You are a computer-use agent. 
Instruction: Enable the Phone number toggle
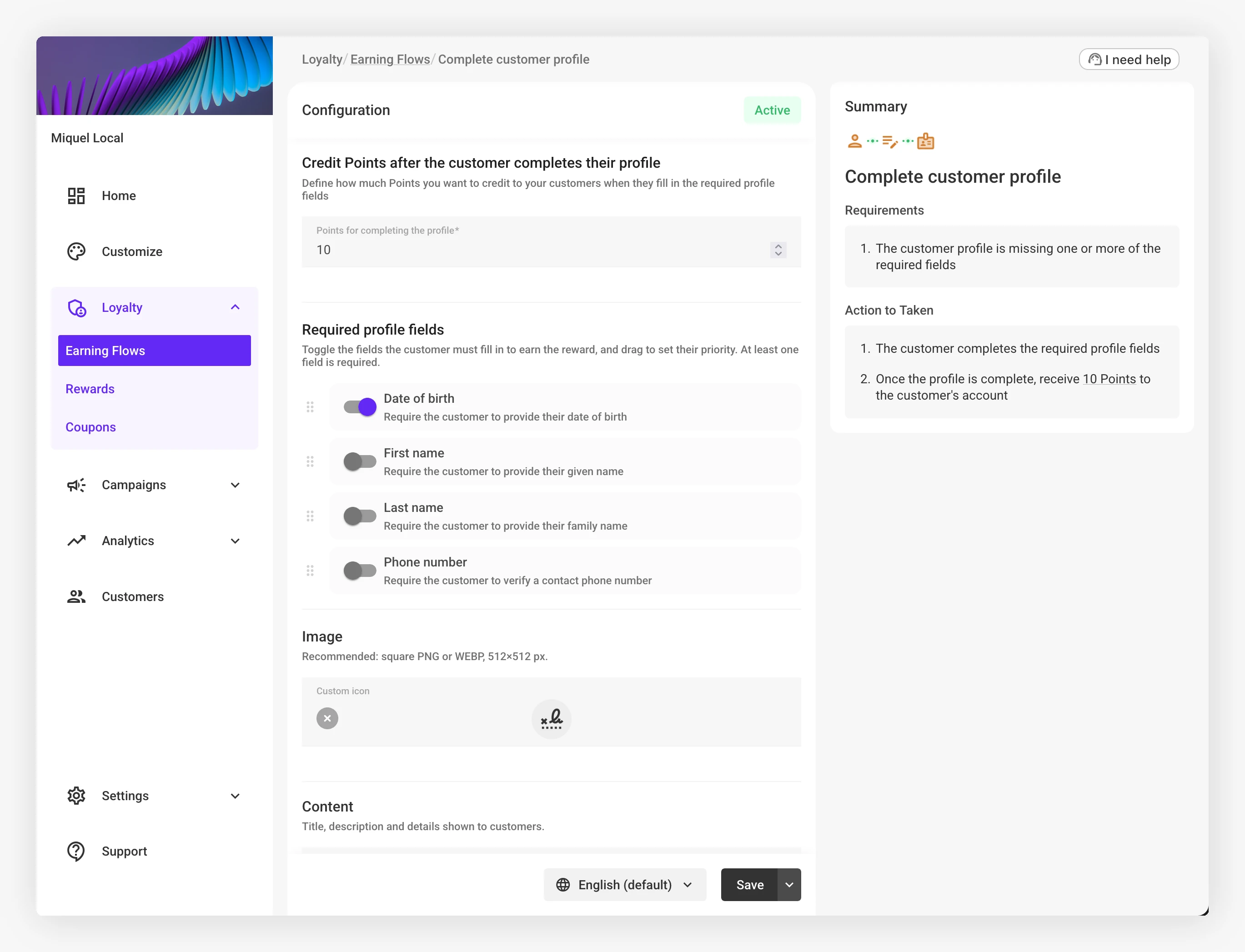[x=360, y=571]
